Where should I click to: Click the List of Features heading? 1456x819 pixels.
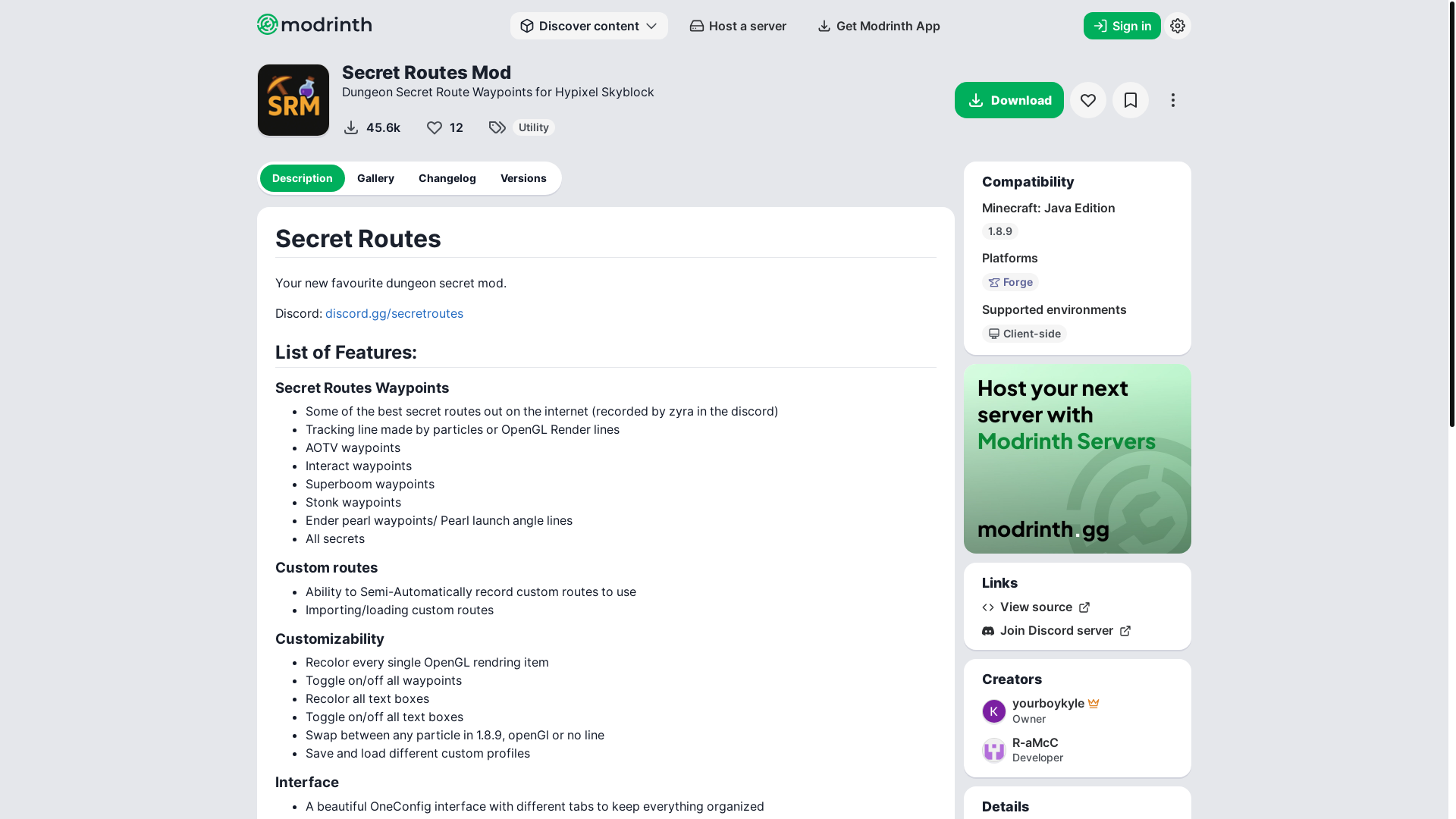(346, 352)
